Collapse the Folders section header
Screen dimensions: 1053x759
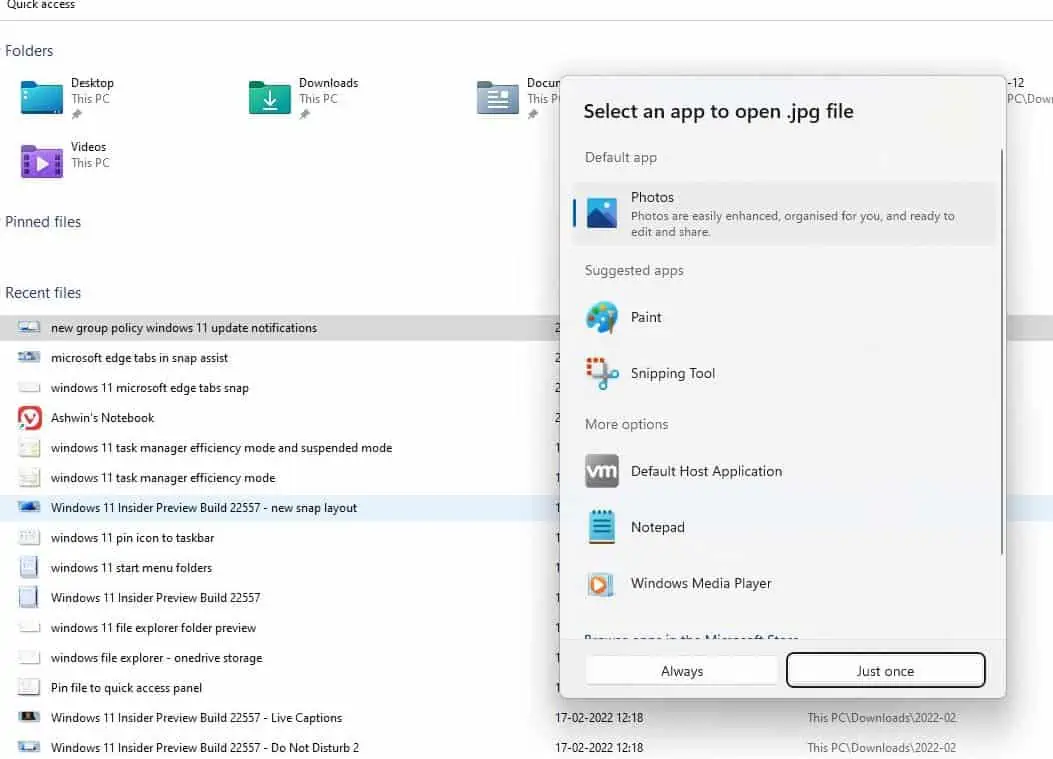coord(29,51)
